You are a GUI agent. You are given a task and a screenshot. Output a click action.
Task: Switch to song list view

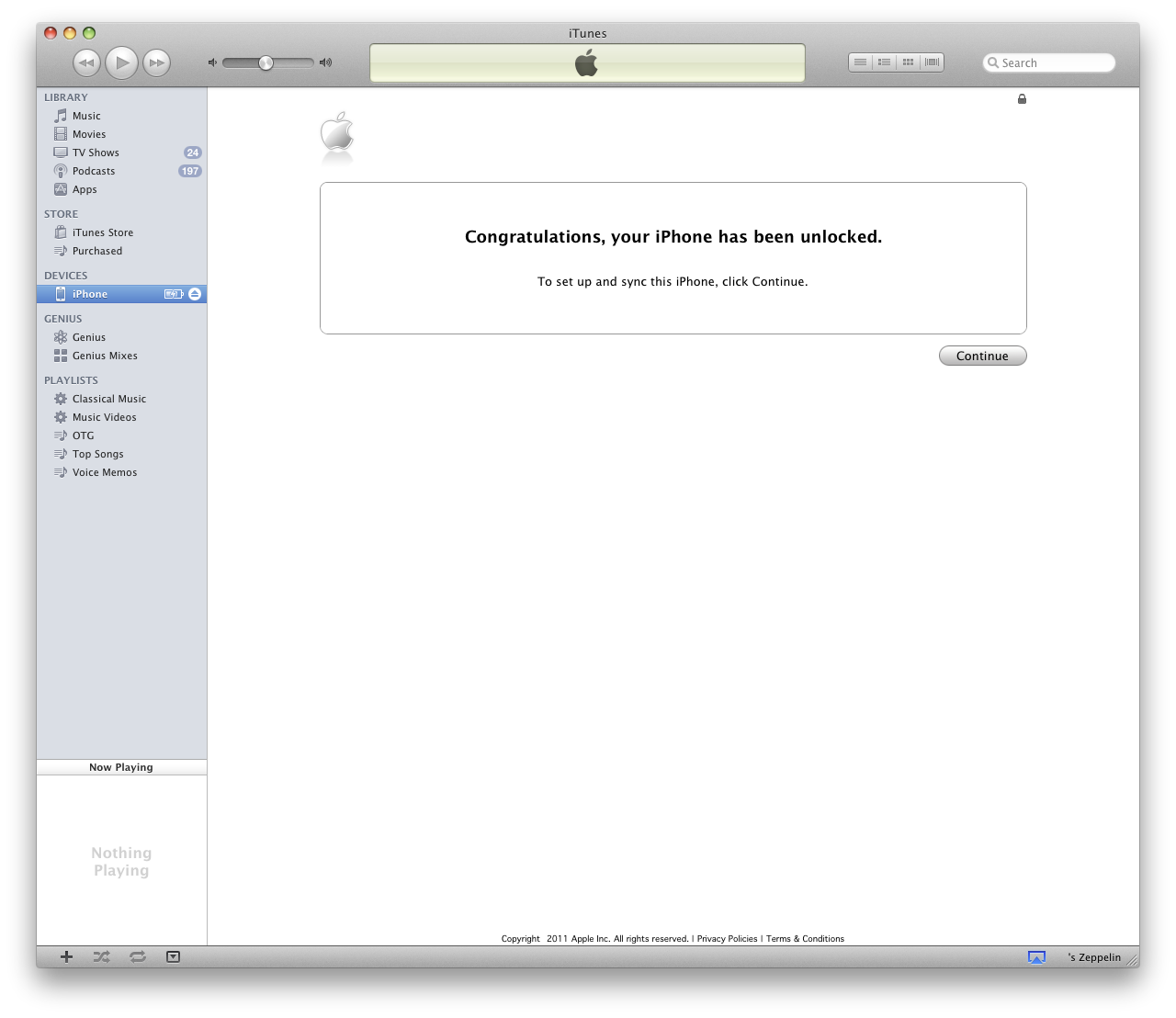point(860,62)
